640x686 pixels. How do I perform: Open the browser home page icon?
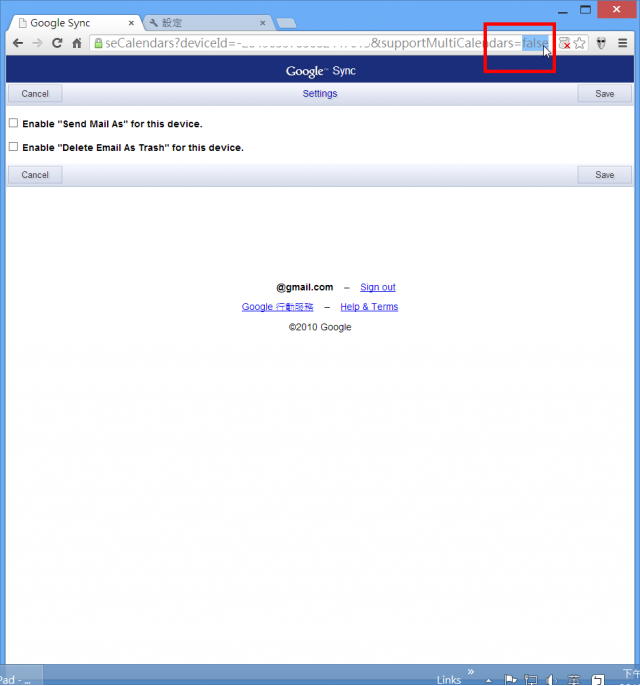[x=77, y=43]
